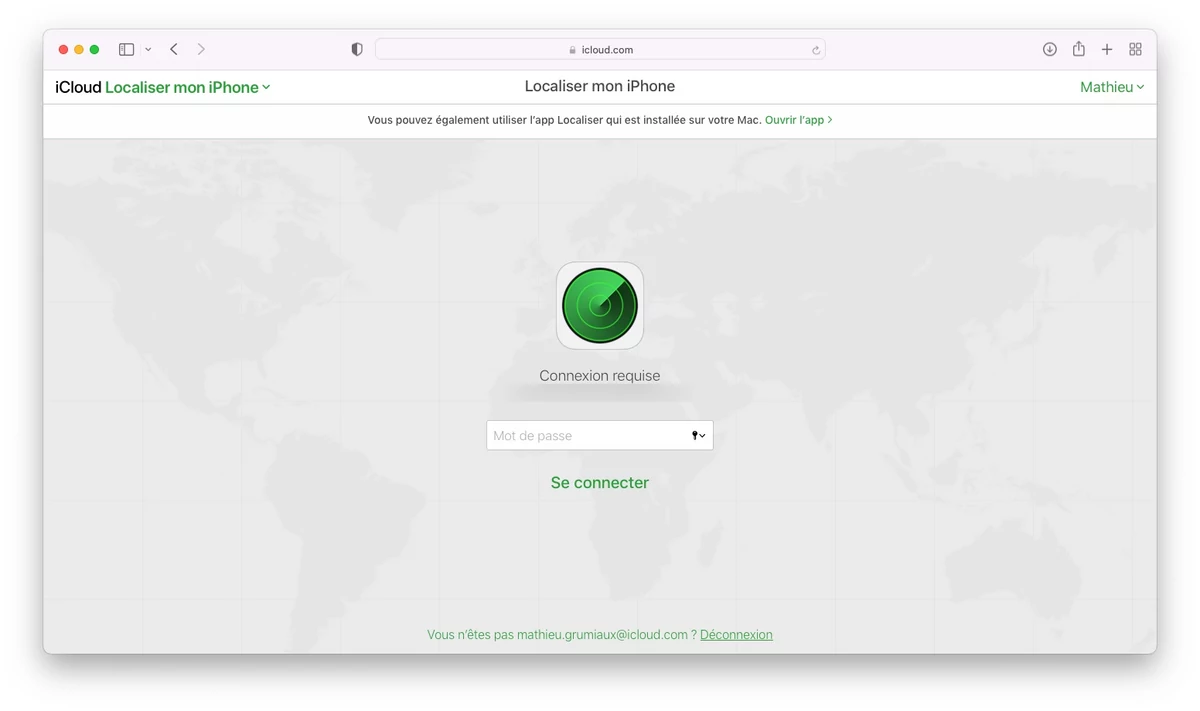This screenshot has height=711, width=1200.
Task: Open the Share menu icon
Action: (x=1079, y=49)
